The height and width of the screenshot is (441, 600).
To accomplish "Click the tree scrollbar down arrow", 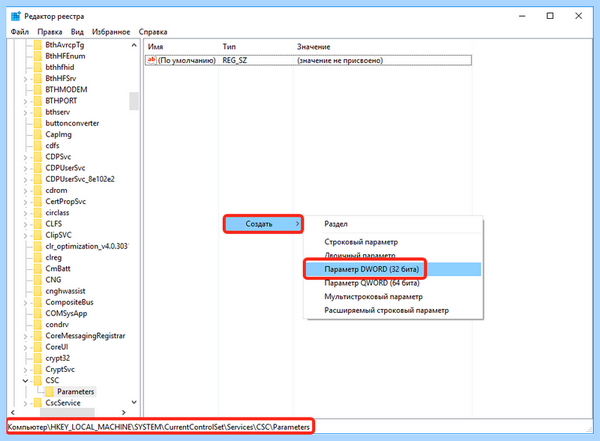I will [134, 402].
